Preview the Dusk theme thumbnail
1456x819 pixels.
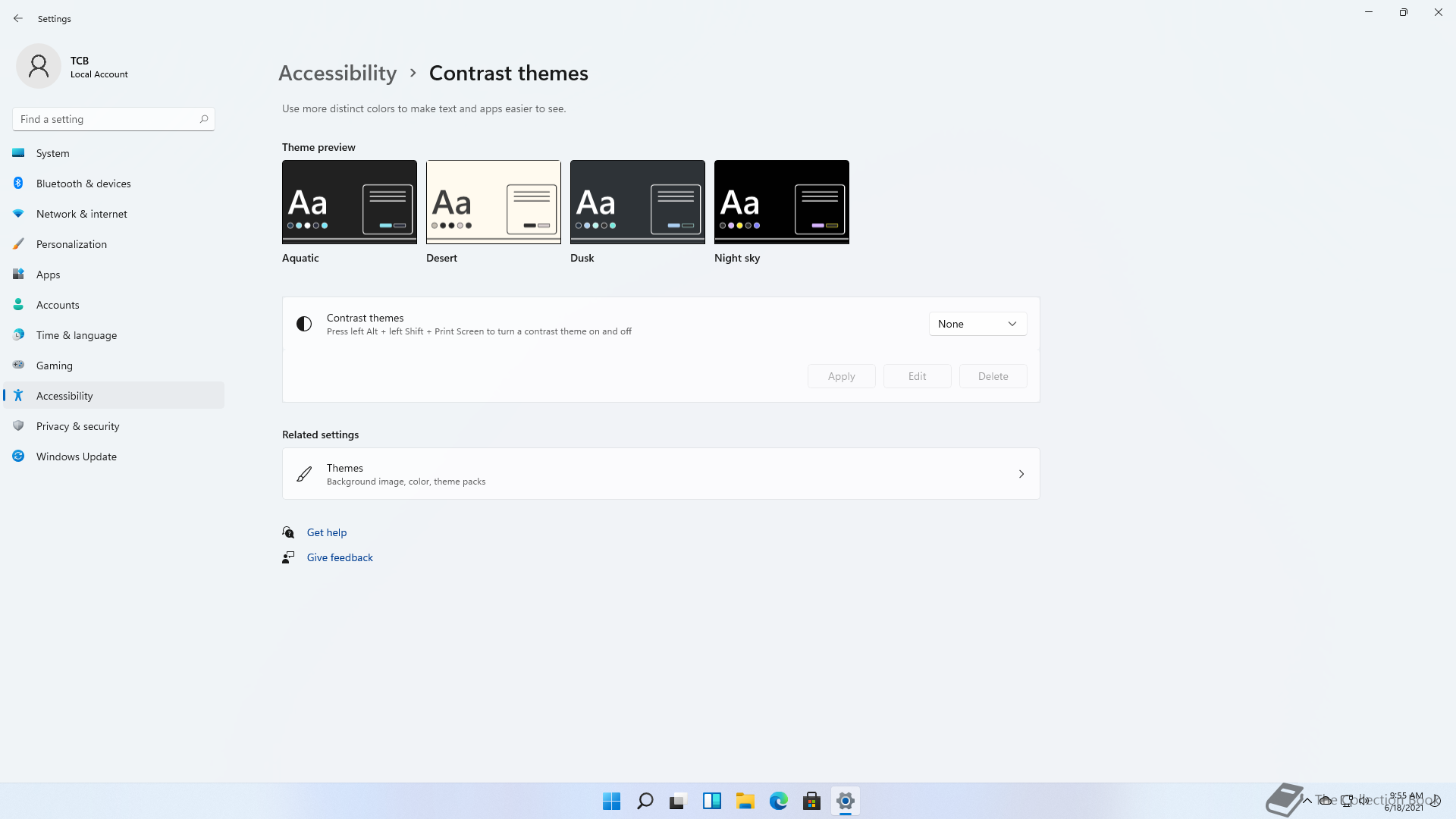(638, 202)
